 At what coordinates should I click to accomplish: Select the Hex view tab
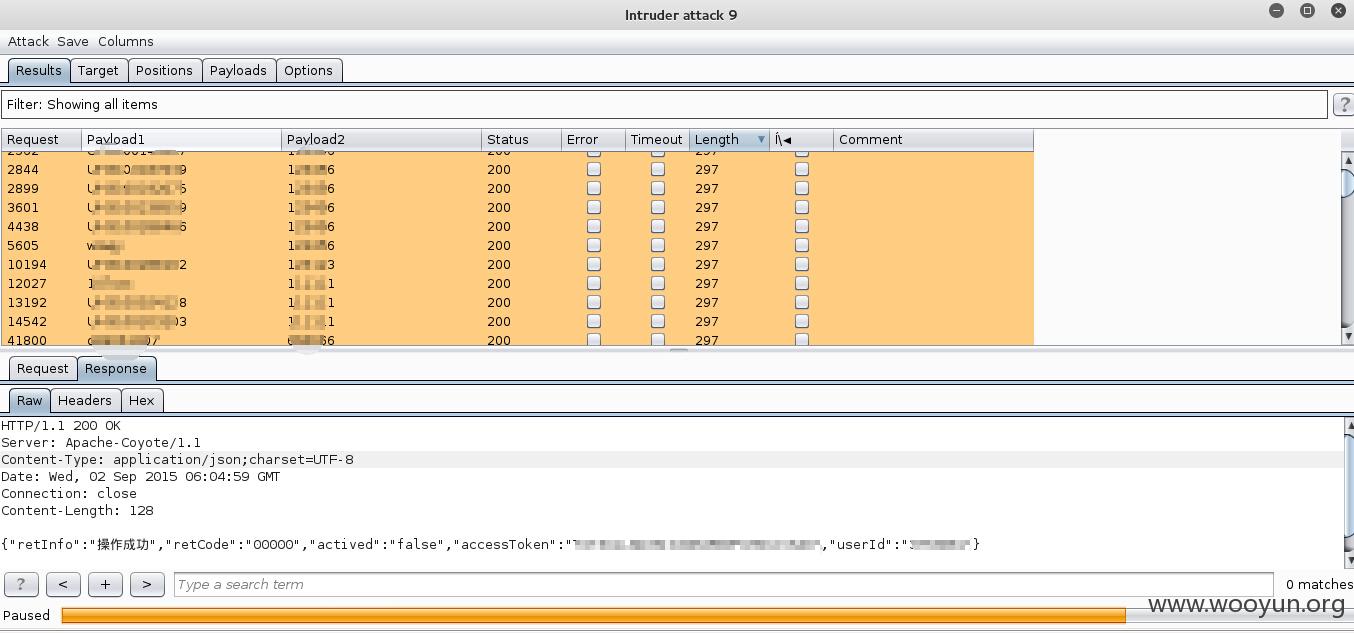pyautogui.click(x=142, y=400)
